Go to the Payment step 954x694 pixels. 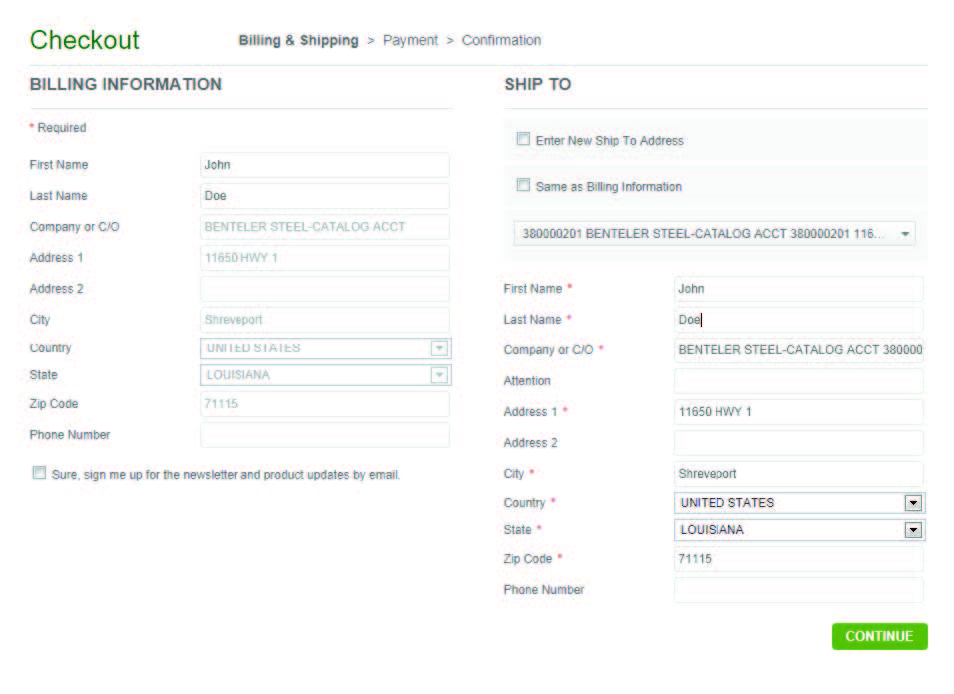[x=410, y=40]
